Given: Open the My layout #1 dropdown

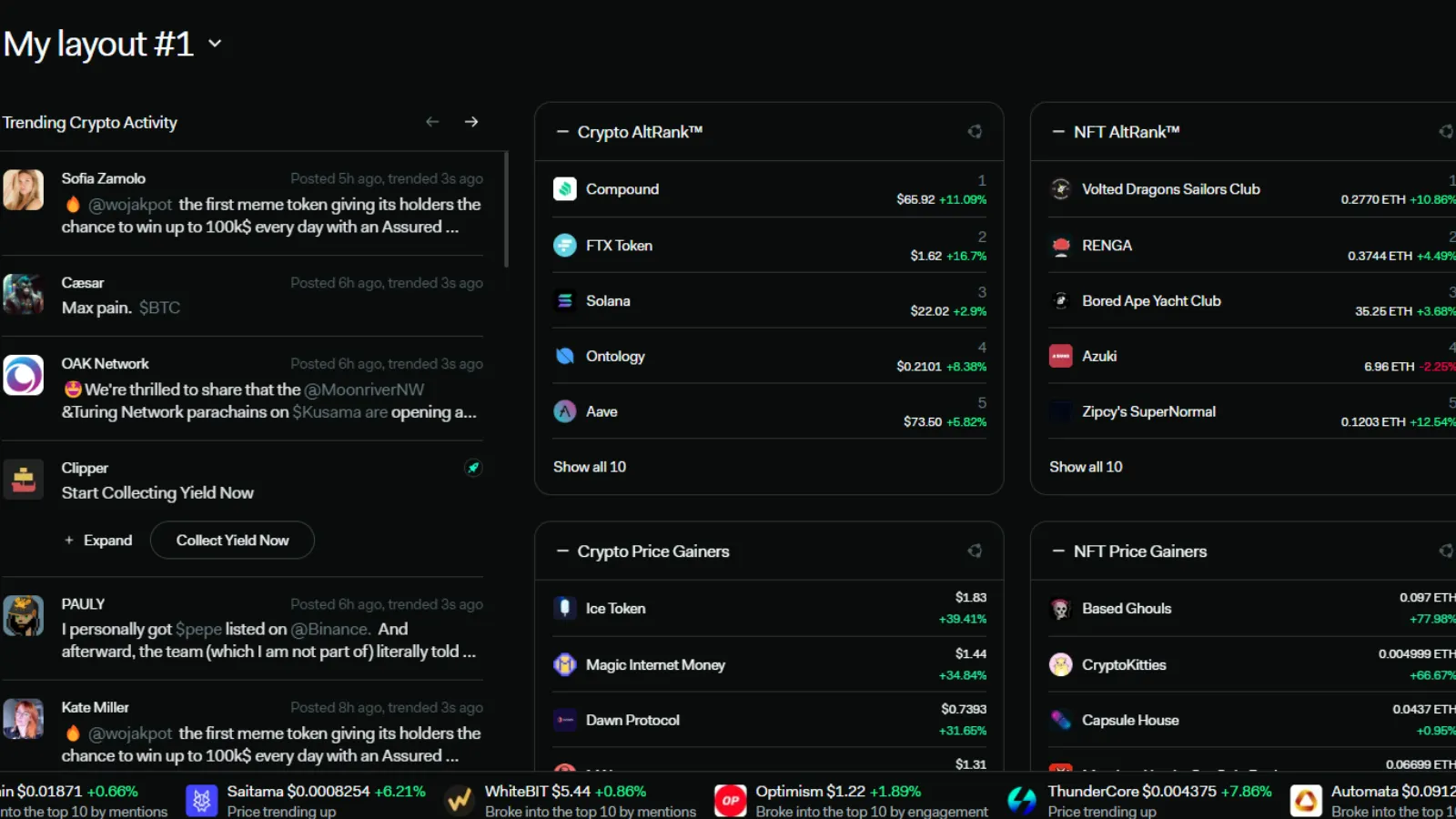Looking at the screenshot, I should [x=215, y=43].
